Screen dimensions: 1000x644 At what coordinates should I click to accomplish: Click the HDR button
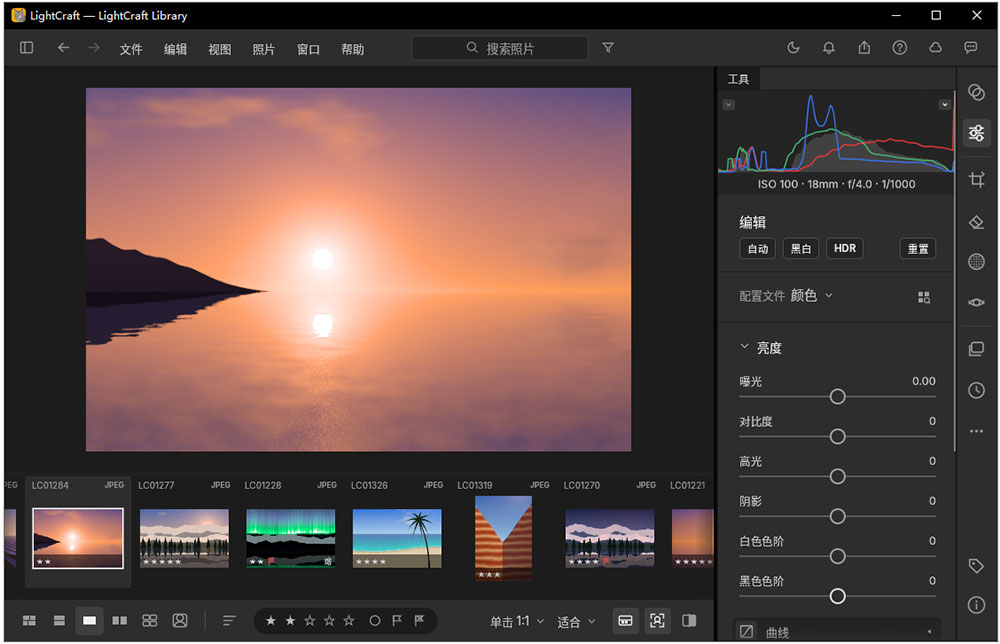click(845, 249)
